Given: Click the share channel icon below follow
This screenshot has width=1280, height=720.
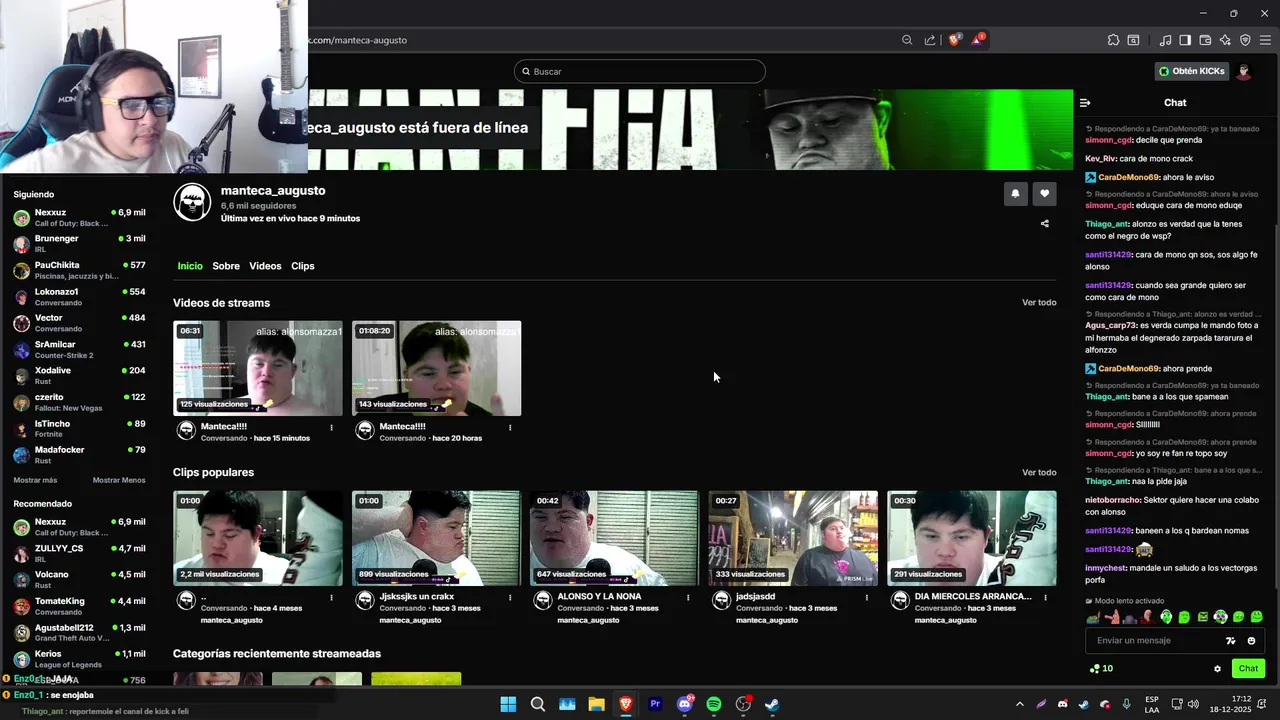Looking at the screenshot, I should pos(1045,224).
